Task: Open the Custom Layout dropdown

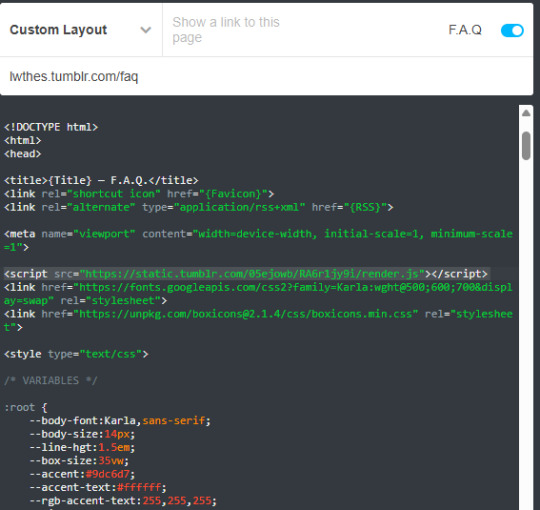Action: pos(81,30)
